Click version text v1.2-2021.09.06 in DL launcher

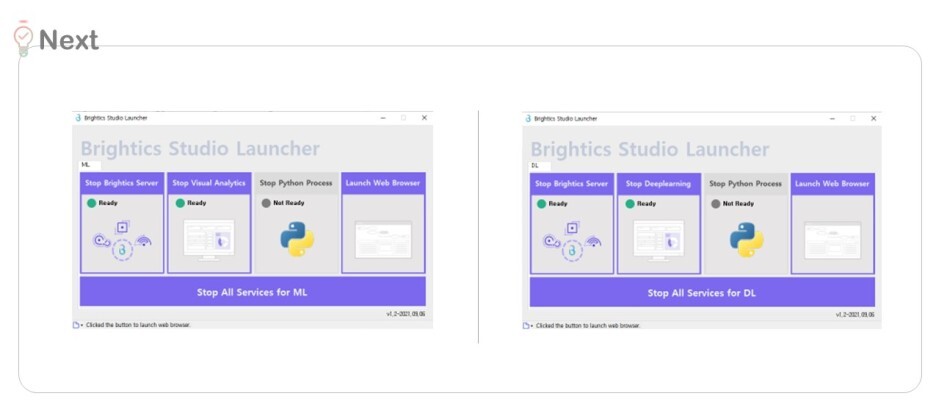pos(855,314)
